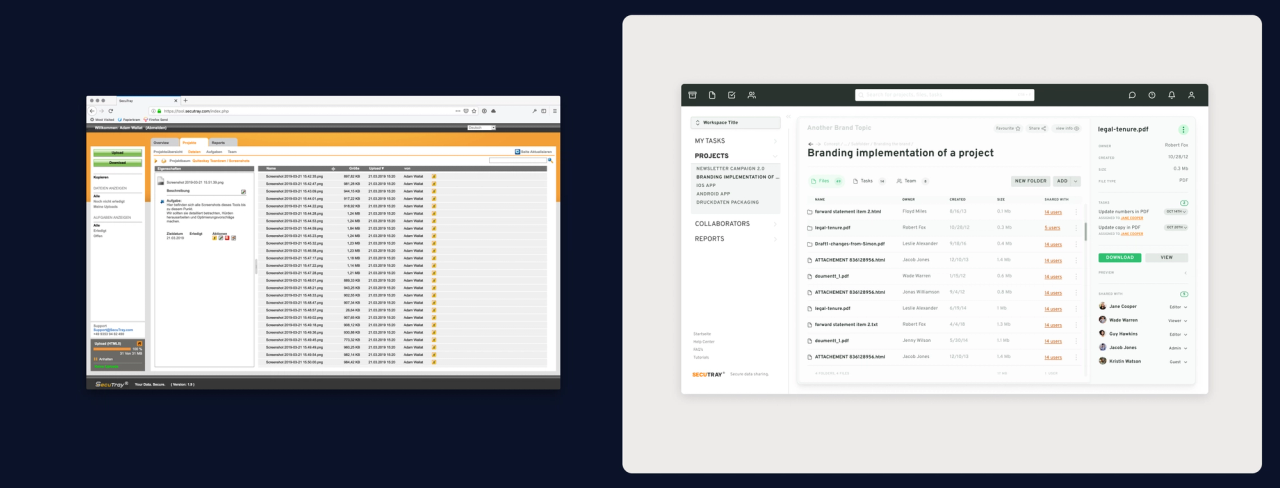Open the OCT 20TH due date dropdown

pos(1174,227)
